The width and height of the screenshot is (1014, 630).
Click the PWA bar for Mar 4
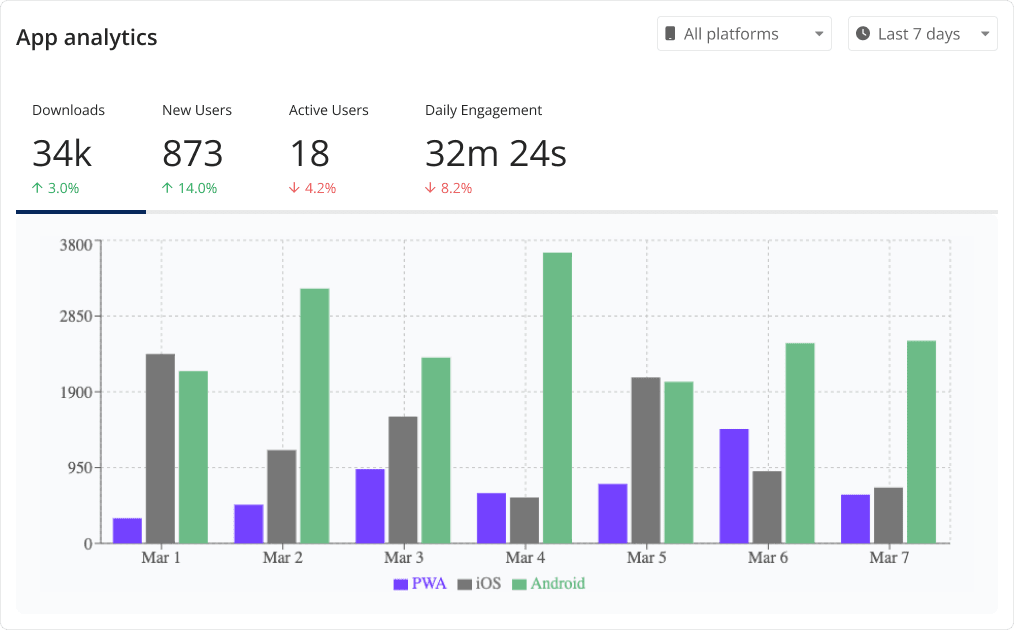491,519
